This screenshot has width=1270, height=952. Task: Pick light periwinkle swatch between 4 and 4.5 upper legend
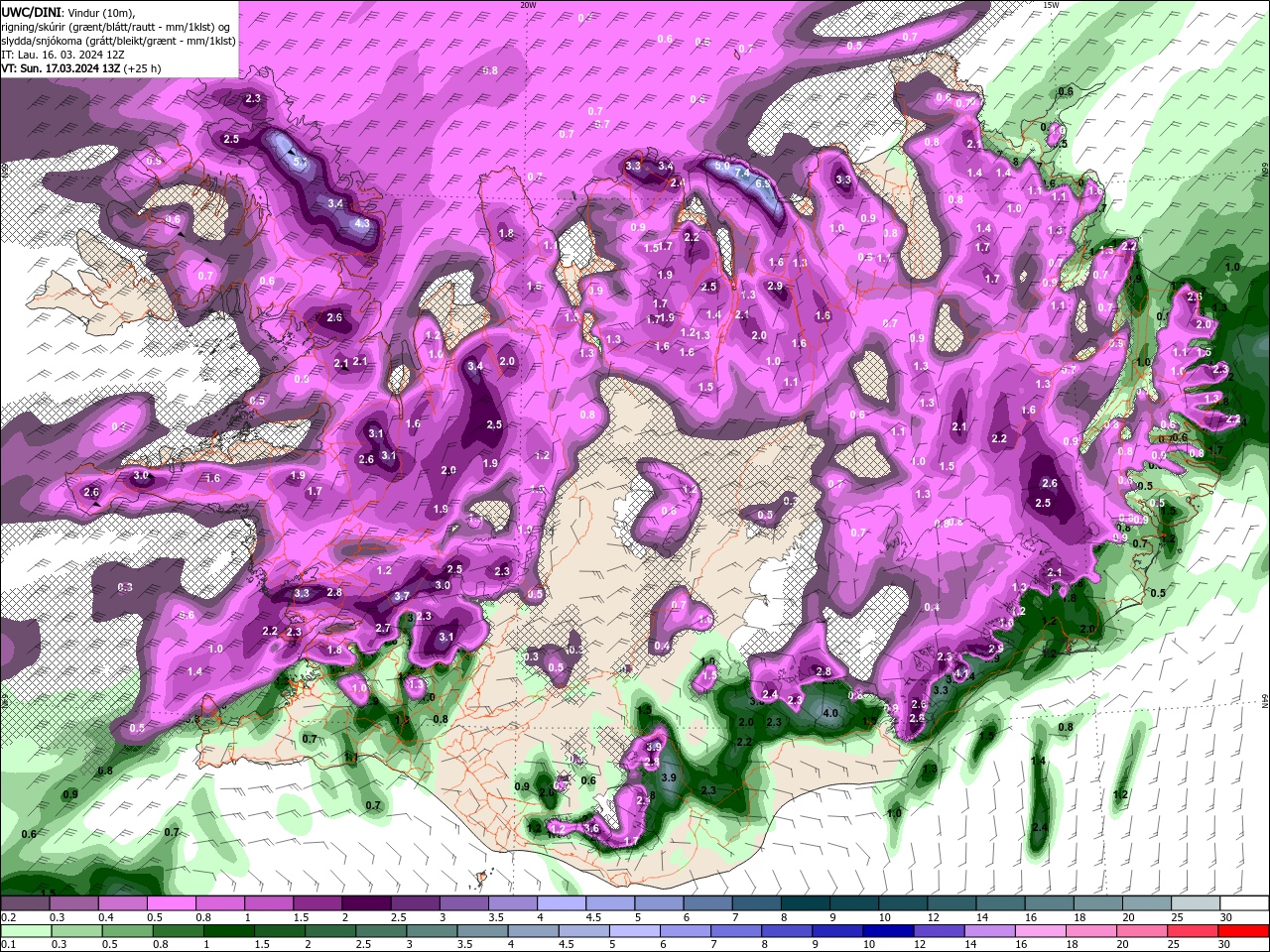561,903
